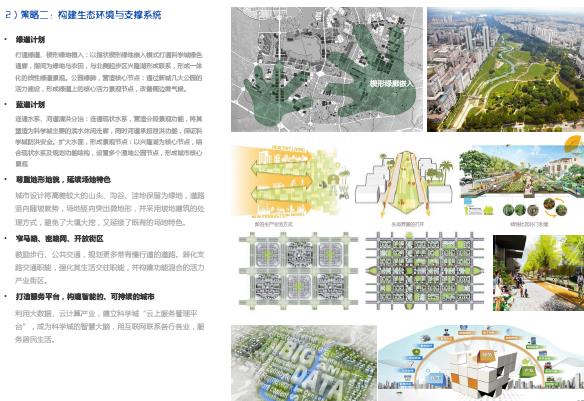The width and height of the screenshot is (584, 401).
Task: Select the aerial riverside park photo
Action: click(x=505, y=69)
